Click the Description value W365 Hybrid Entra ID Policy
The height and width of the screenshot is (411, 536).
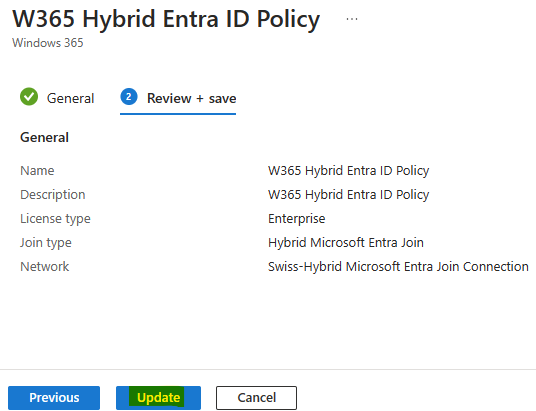(x=348, y=195)
